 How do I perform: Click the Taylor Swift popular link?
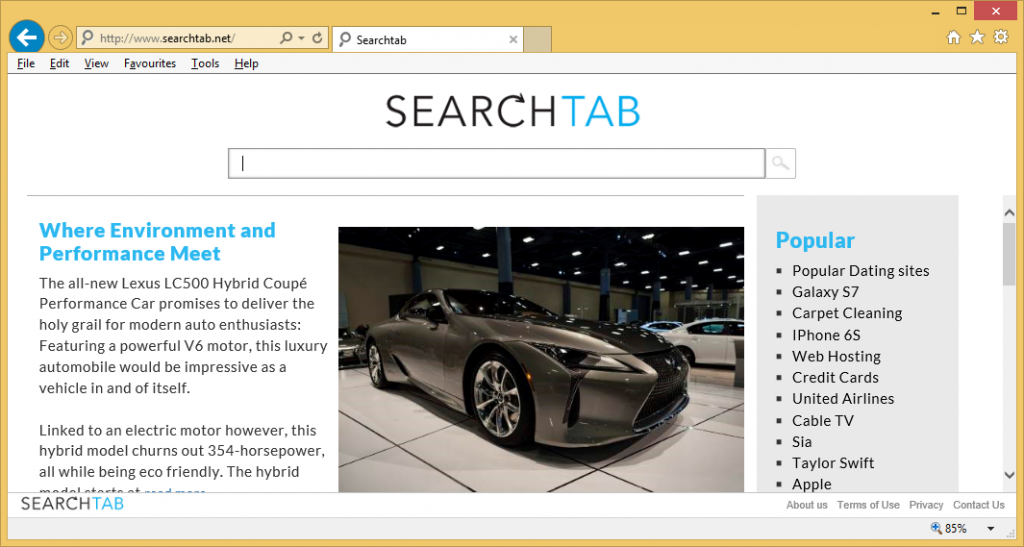[833, 463]
